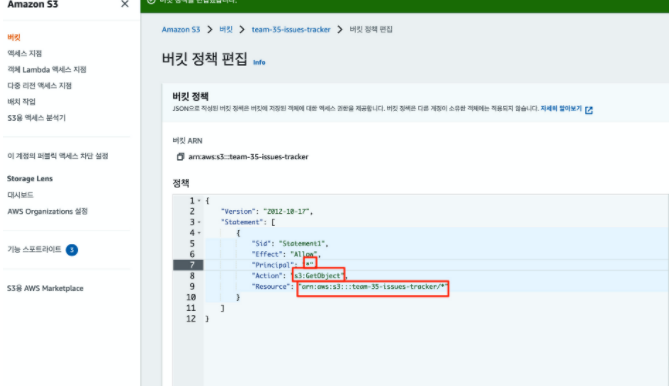Close the Amazon S3 sidebar panel
669x388 pixels.
coord(125,4)
